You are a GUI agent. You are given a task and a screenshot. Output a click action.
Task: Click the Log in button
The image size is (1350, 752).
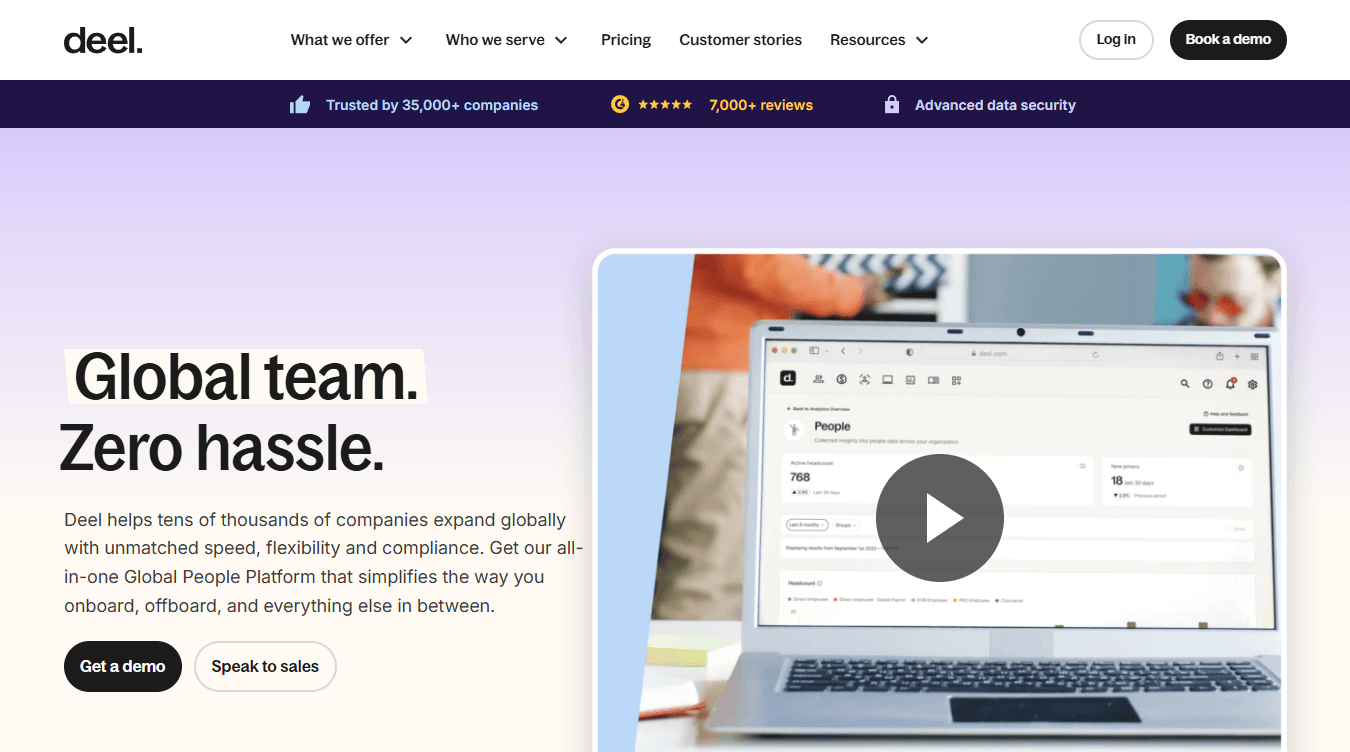pos(1116,40)
